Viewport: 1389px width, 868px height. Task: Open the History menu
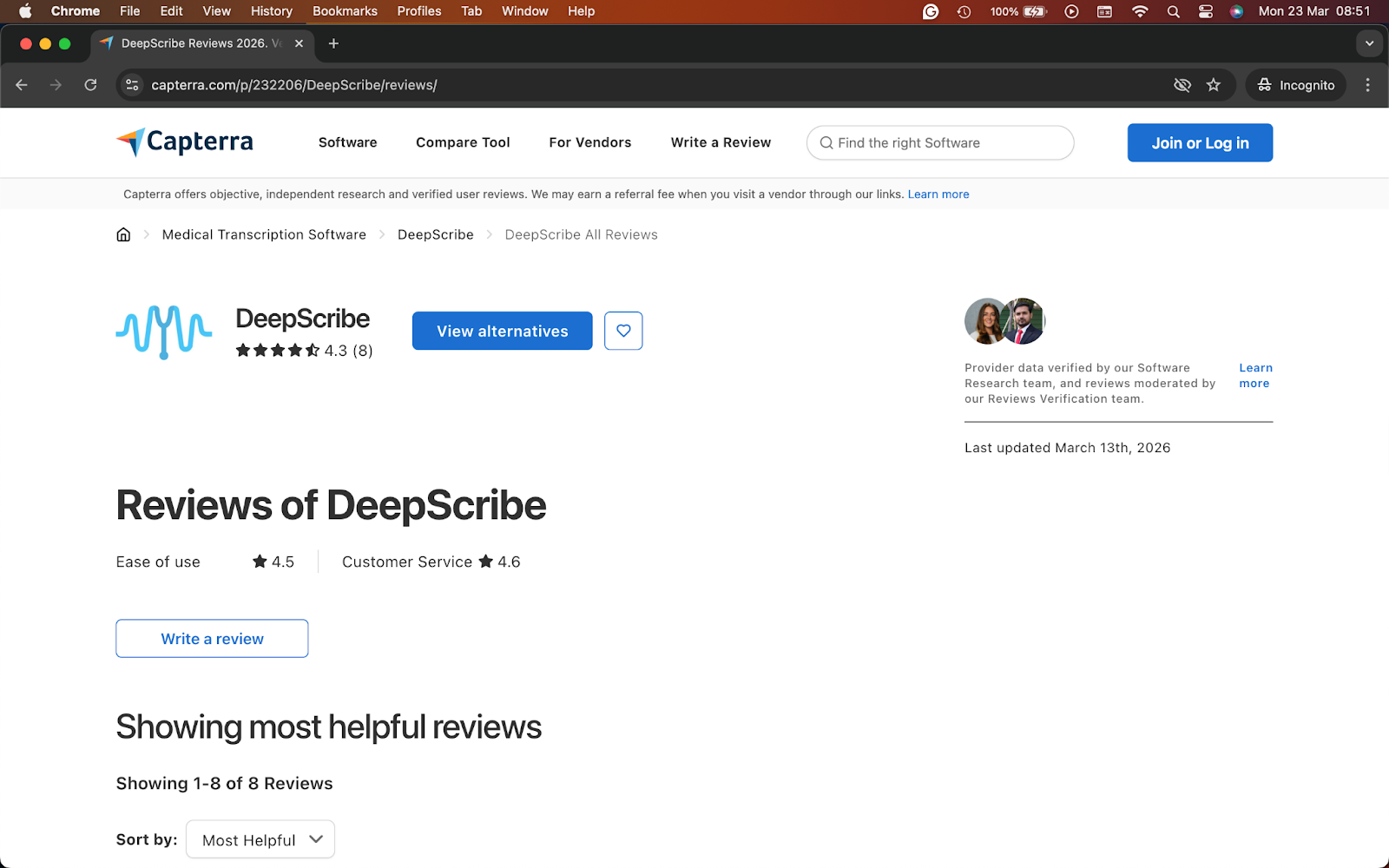coord(272,11)
